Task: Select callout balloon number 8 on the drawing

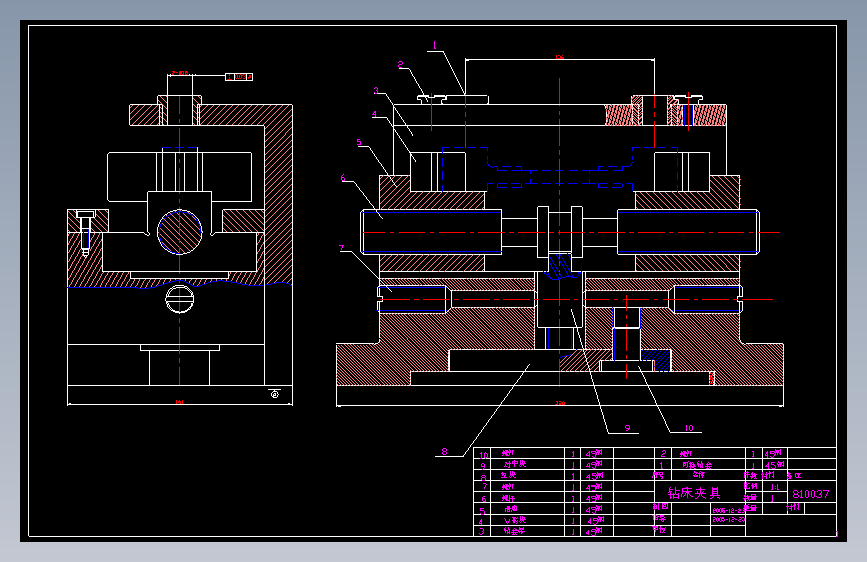Action: 445,451
